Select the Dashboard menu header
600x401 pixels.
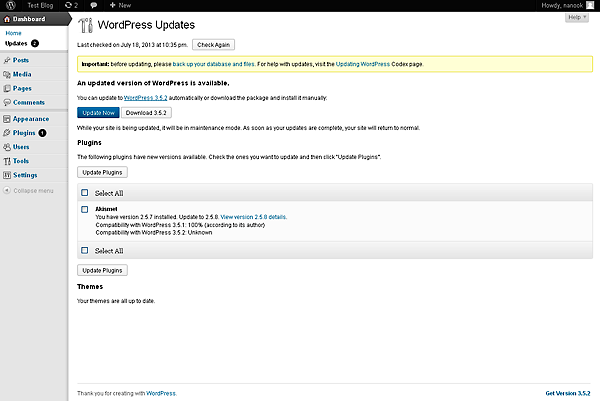coord(34,19)
